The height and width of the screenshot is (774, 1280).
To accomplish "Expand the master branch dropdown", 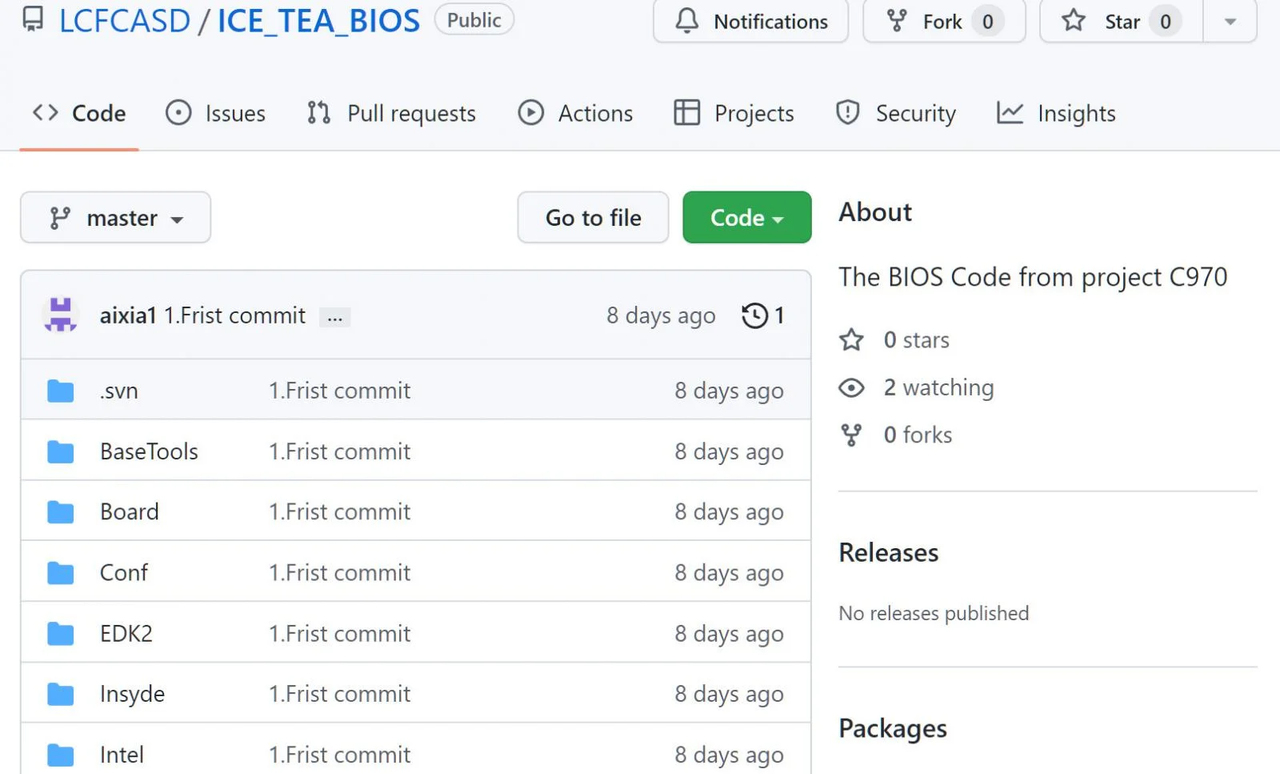I will [x=116, y=218].
